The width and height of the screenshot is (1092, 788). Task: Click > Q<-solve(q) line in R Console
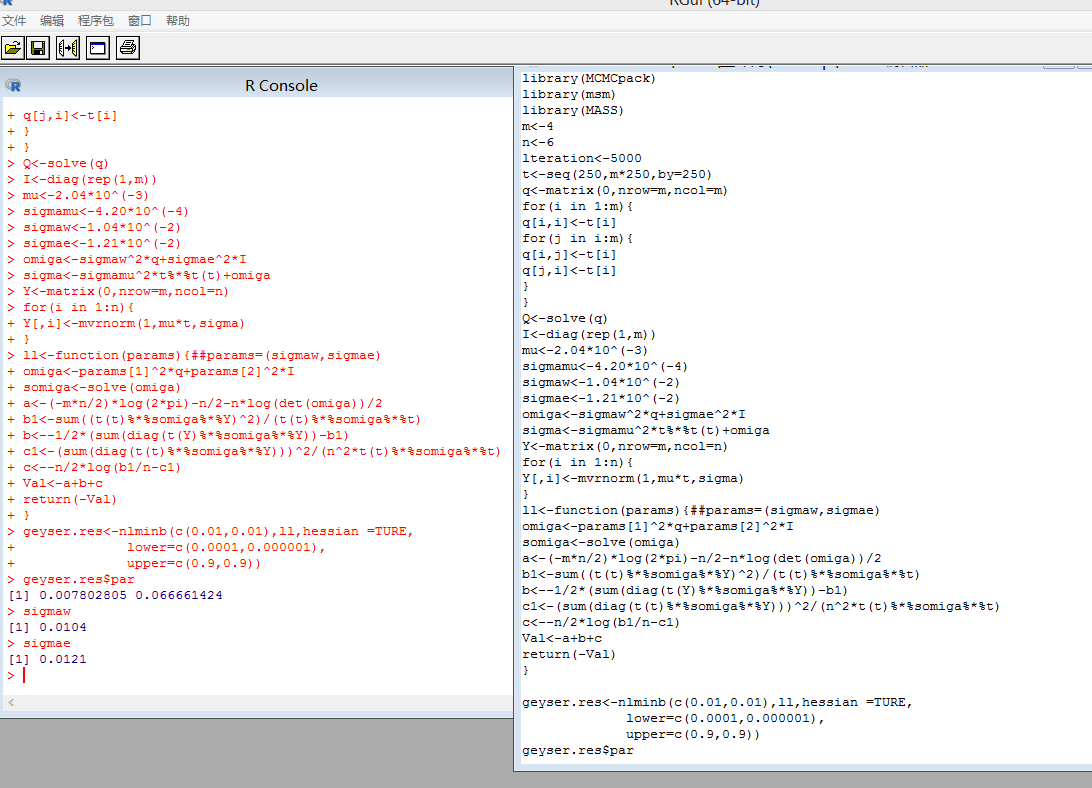pyautogui.click(x=58, y=163)
